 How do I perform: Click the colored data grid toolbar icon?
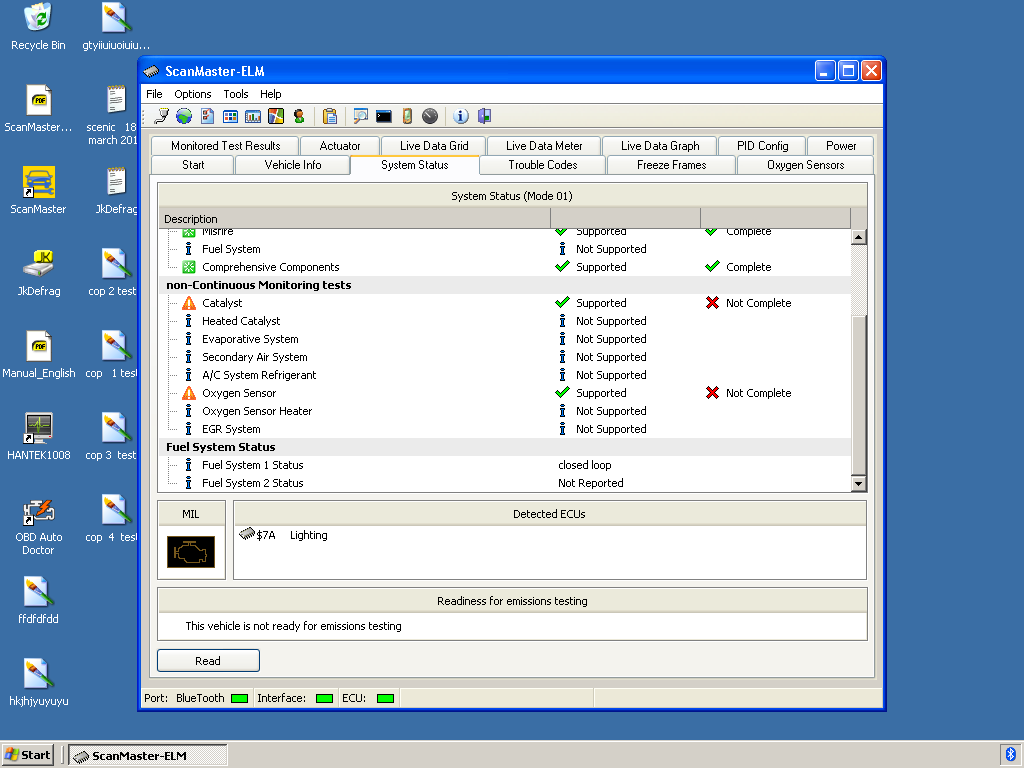[230, 116]
